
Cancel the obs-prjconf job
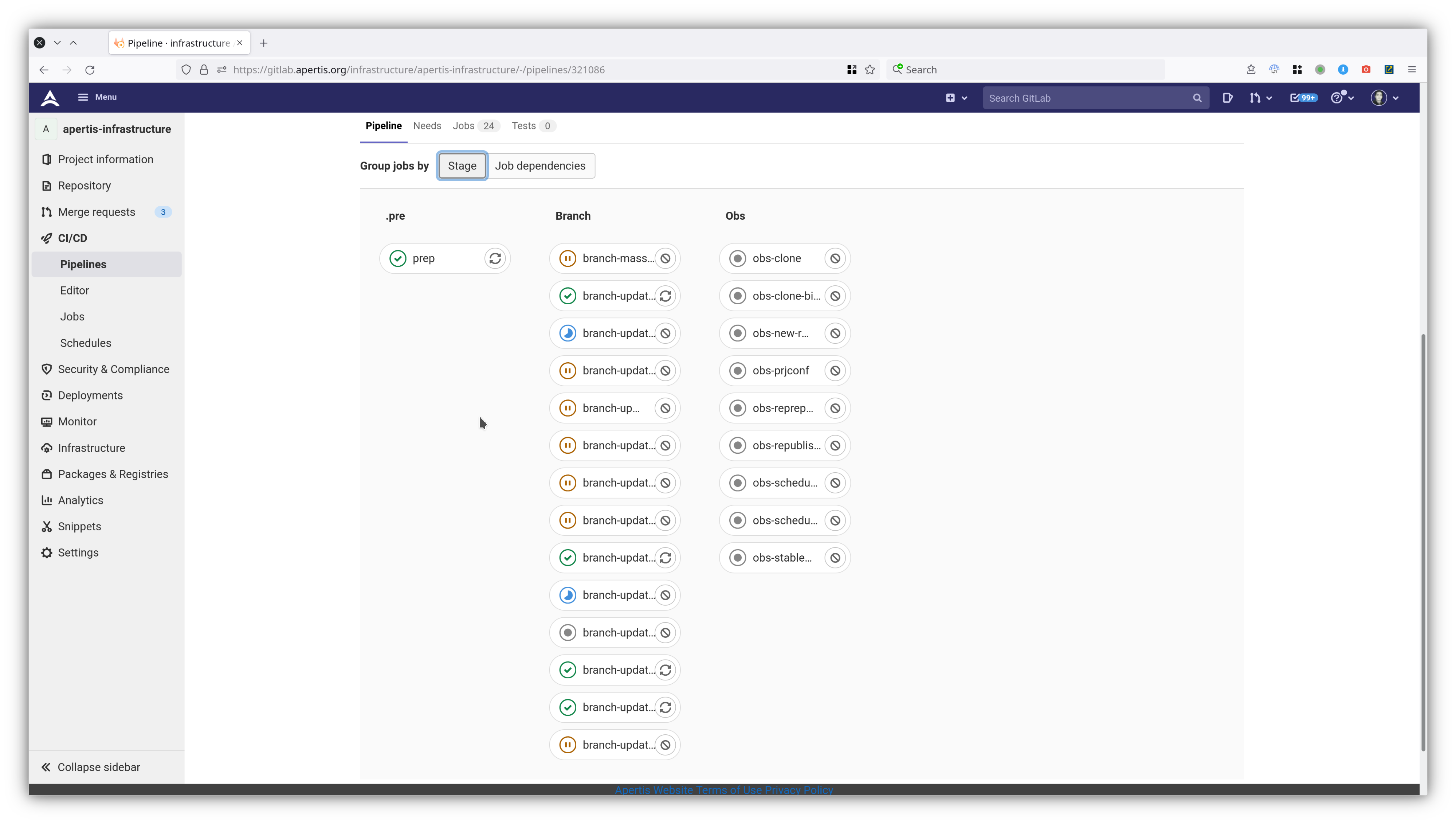click(835, 371)
